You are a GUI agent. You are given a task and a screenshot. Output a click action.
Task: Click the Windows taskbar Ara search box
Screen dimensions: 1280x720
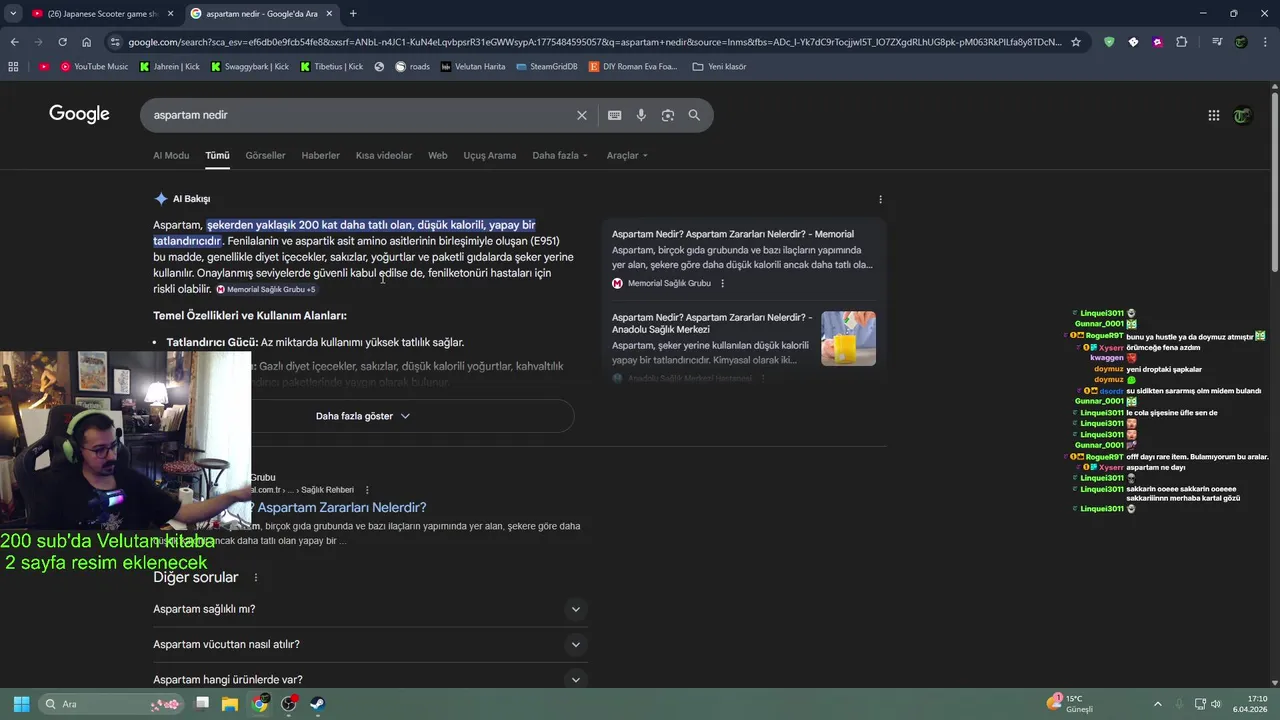click(x=111, y=704)
